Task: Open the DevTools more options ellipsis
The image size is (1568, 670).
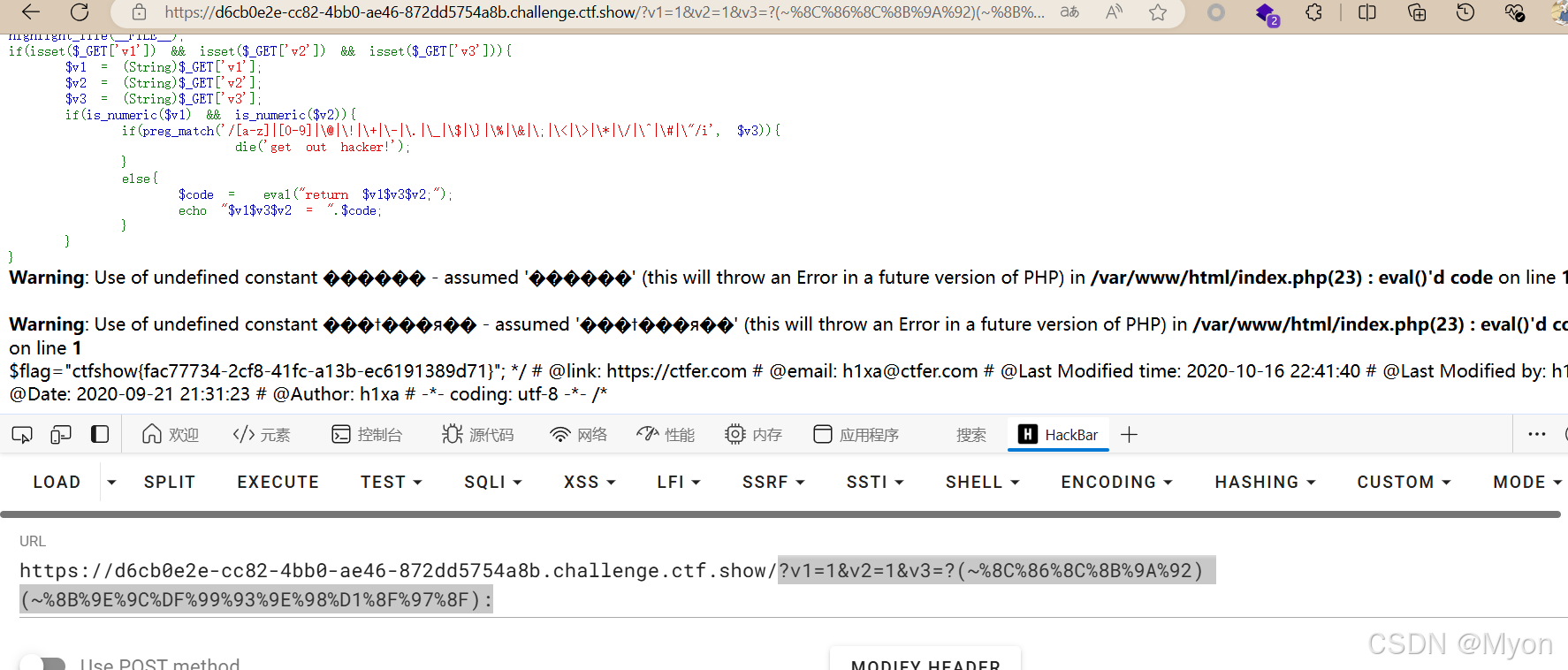Action: 1537,435
